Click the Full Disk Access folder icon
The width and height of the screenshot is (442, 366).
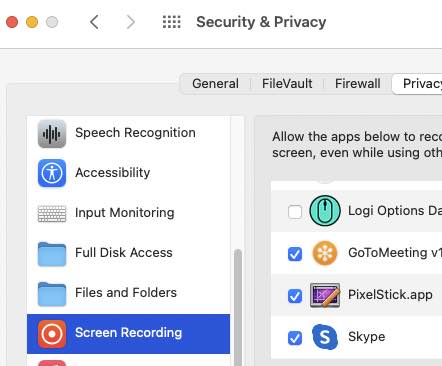click(x=52, y=254)
